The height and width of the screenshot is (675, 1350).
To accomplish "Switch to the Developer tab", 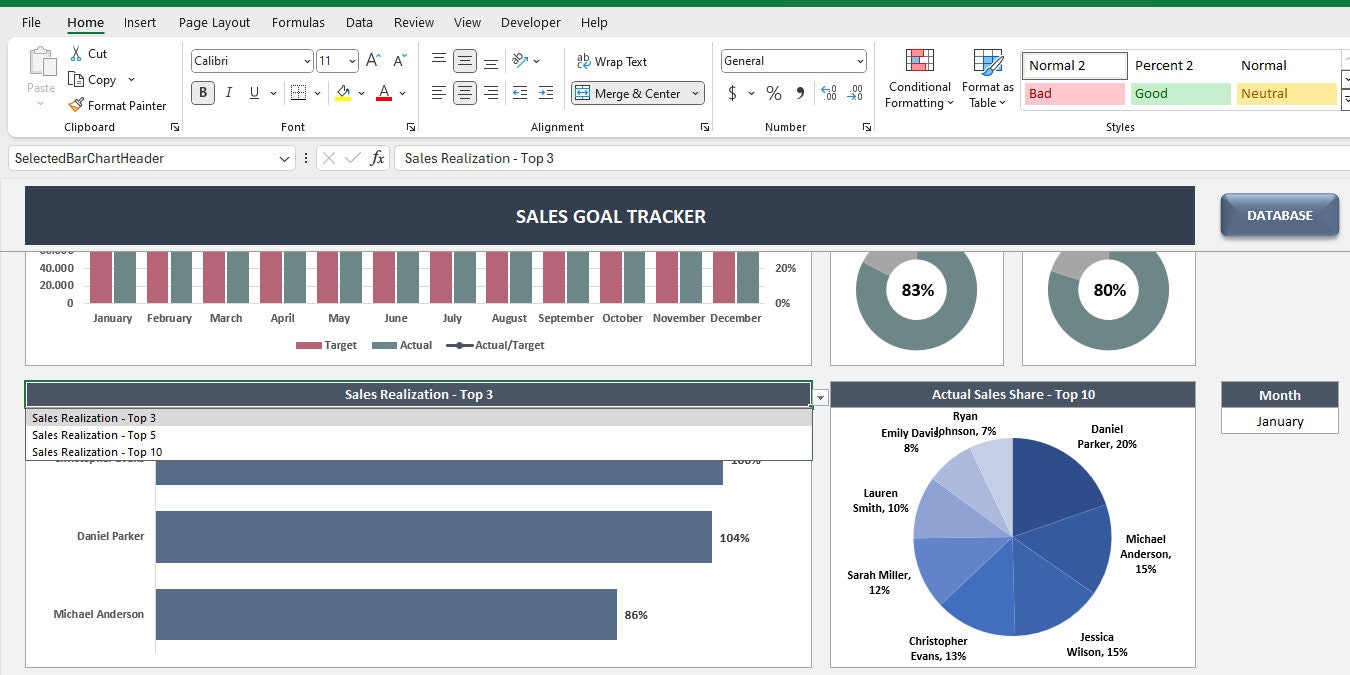I will click(x=530, y=22).
